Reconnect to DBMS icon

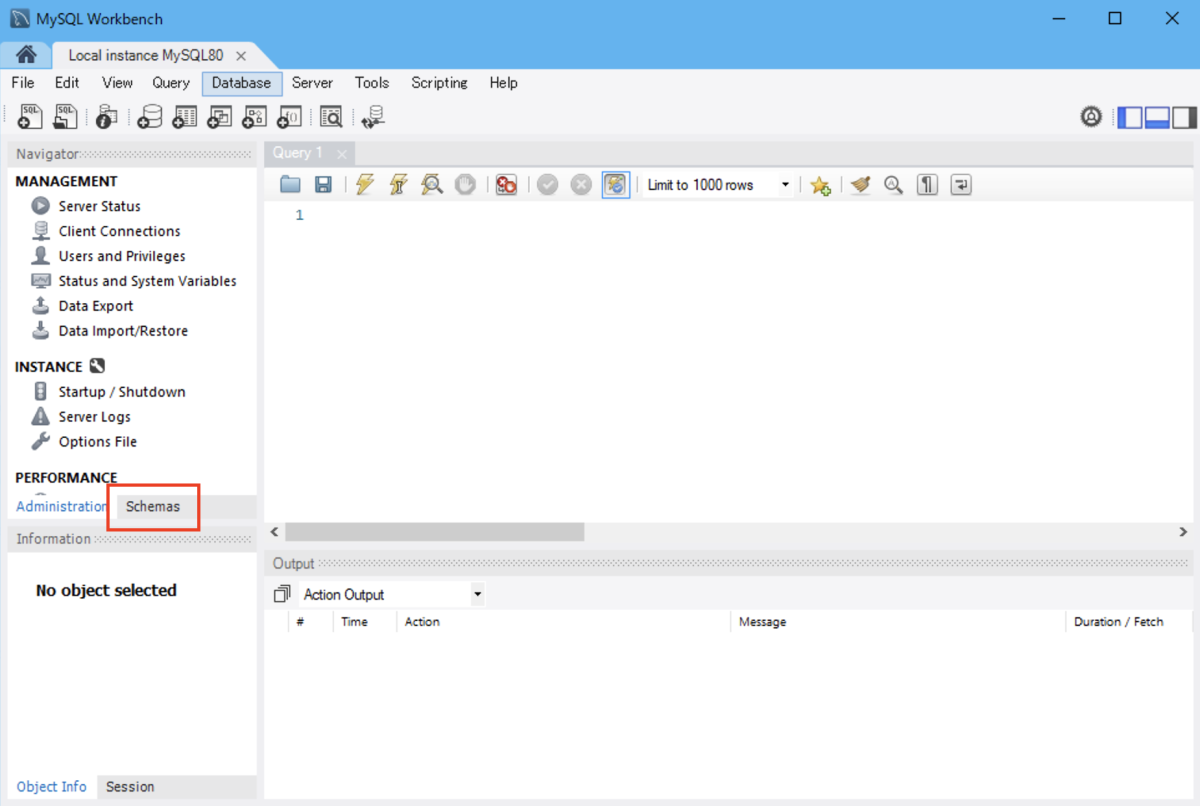click(373, 117)
